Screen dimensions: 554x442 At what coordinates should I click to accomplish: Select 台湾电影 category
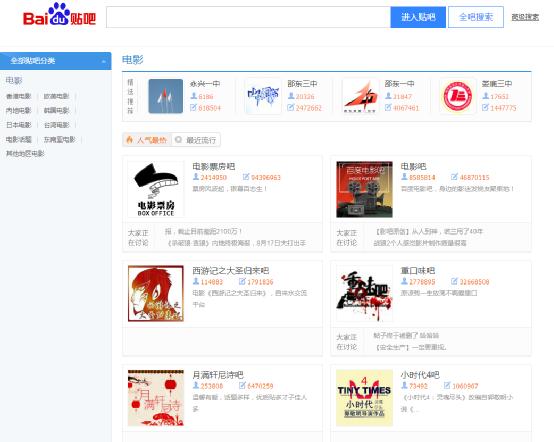point(56,125)
